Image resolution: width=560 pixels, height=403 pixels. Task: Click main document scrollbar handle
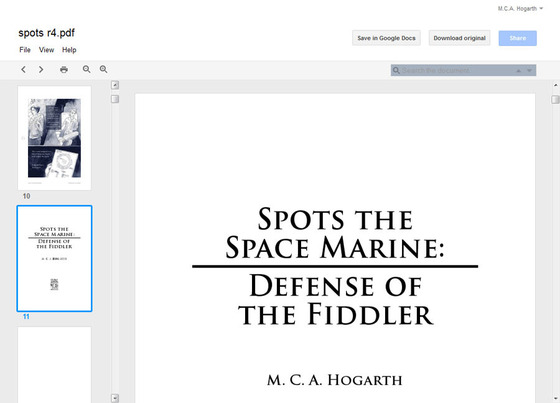[555, 99]
